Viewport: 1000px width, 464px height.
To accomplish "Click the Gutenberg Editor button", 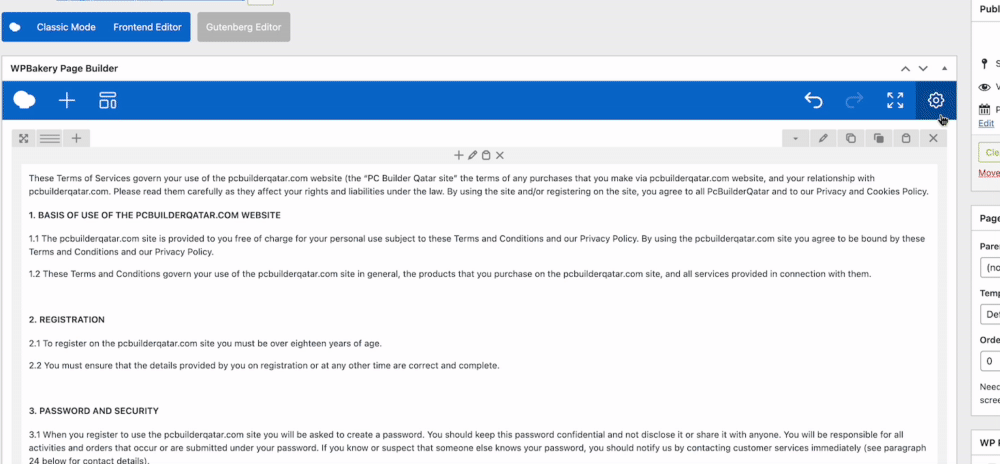I will click(x=244, y=27).
